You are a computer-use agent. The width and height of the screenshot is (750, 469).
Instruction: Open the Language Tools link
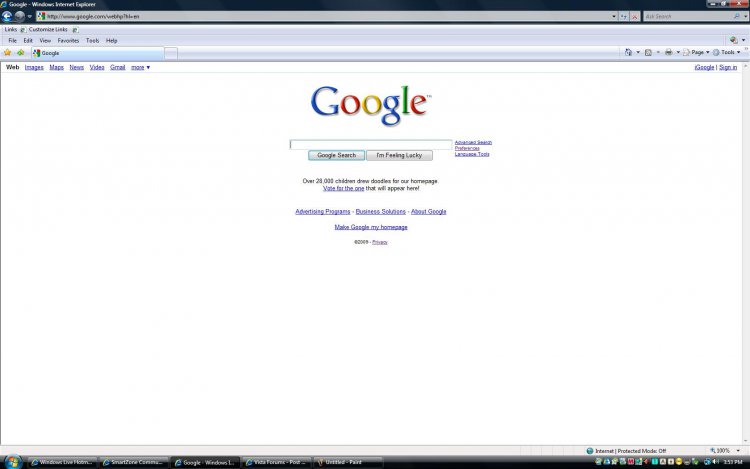pyautogui.click(x=472, y=154)
